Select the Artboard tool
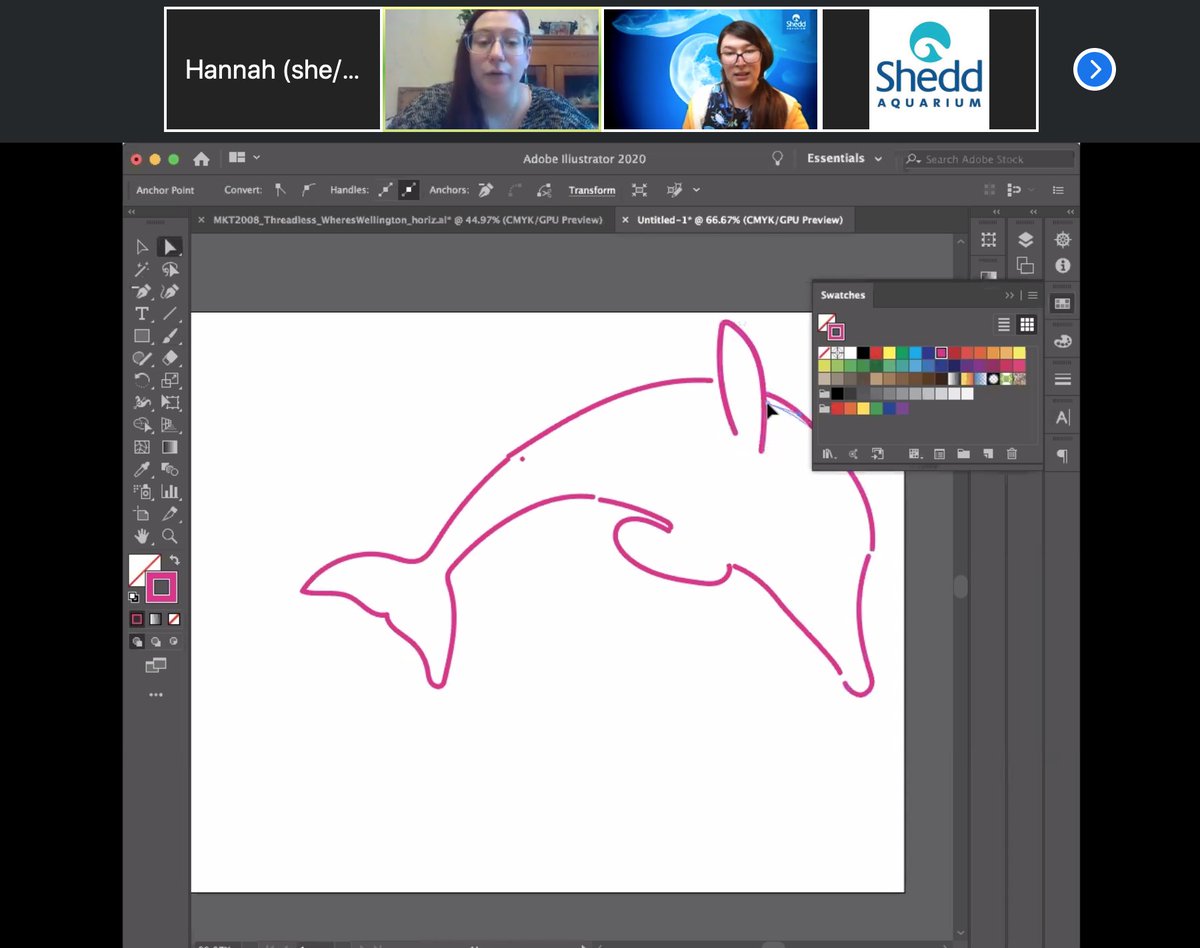The width and height of the screenshot is (1200, 948). [x=142, y=514]
